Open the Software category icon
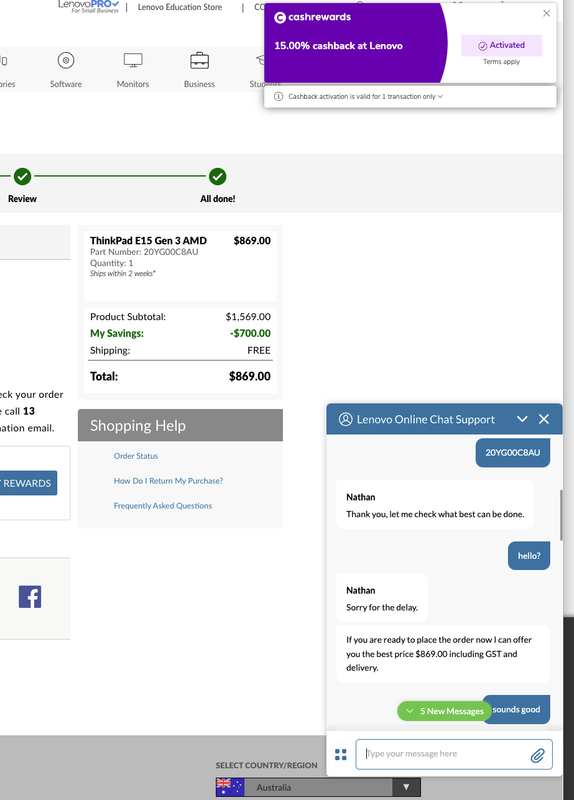Image resolution: width=574 pixels, height=800 pixels. point(66,61)
